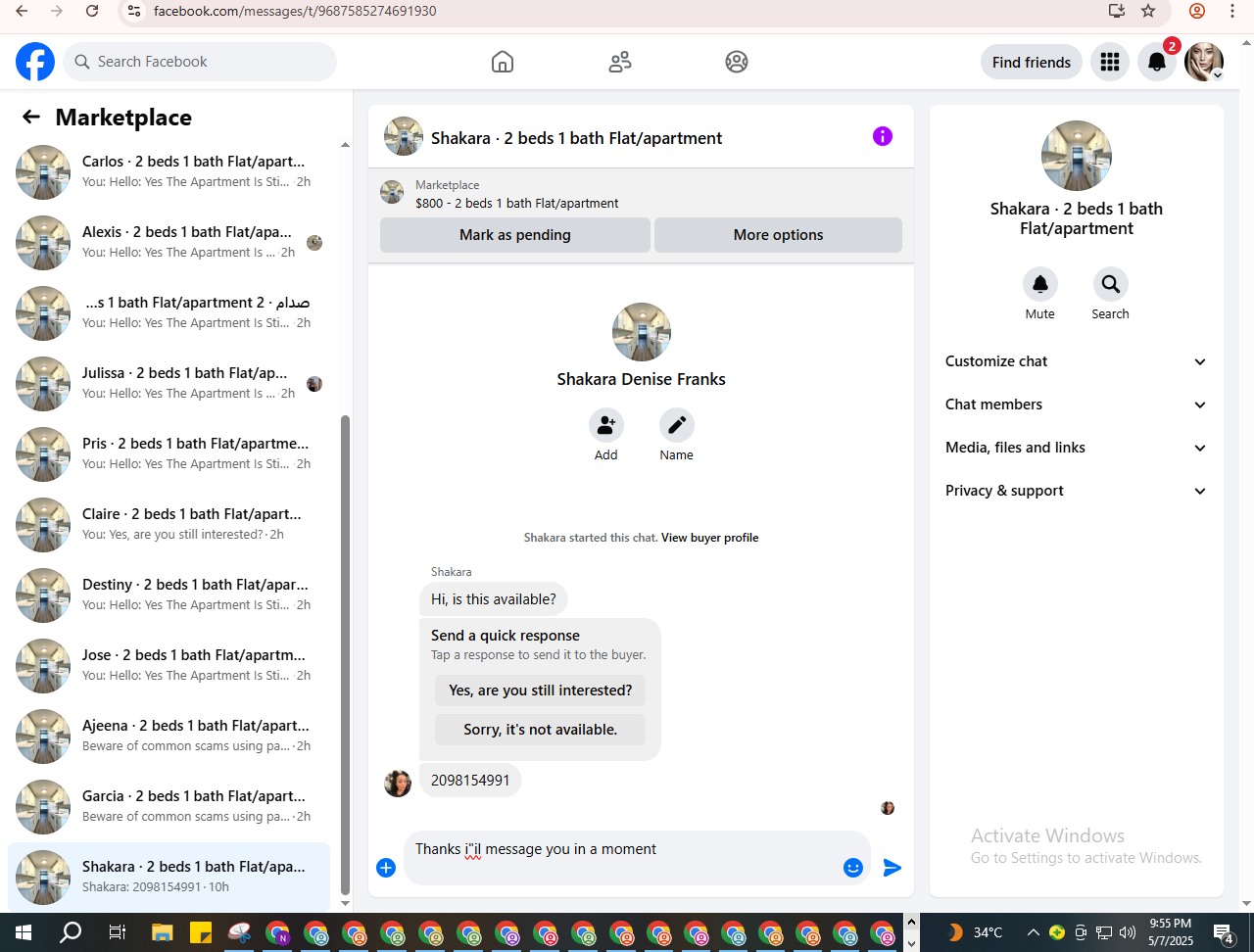Open Claire conversation
This screenshot has width=1254, height=952.
169,525
